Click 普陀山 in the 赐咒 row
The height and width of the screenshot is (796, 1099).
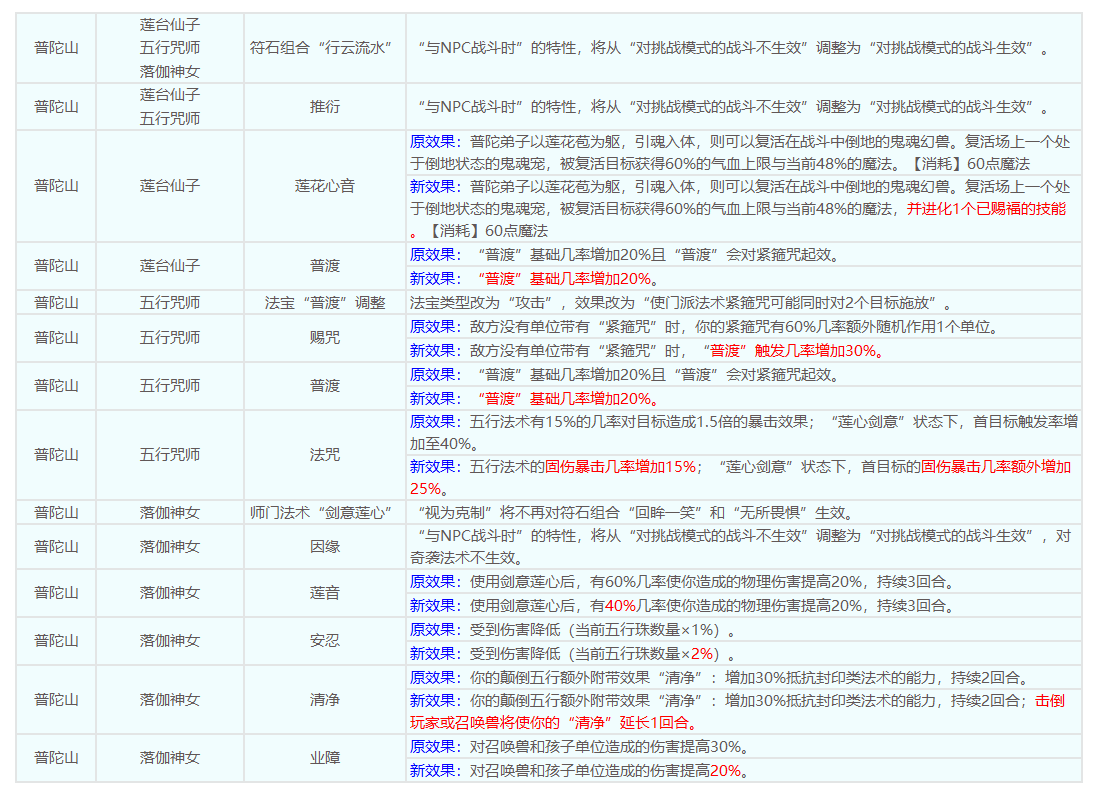pyautogui.click(x=56, y=338)
